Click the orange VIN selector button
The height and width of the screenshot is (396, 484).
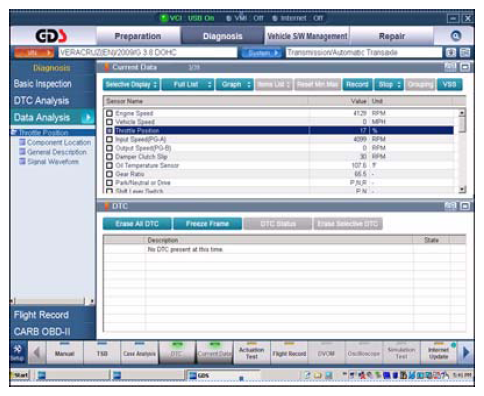tap(34, 53)
